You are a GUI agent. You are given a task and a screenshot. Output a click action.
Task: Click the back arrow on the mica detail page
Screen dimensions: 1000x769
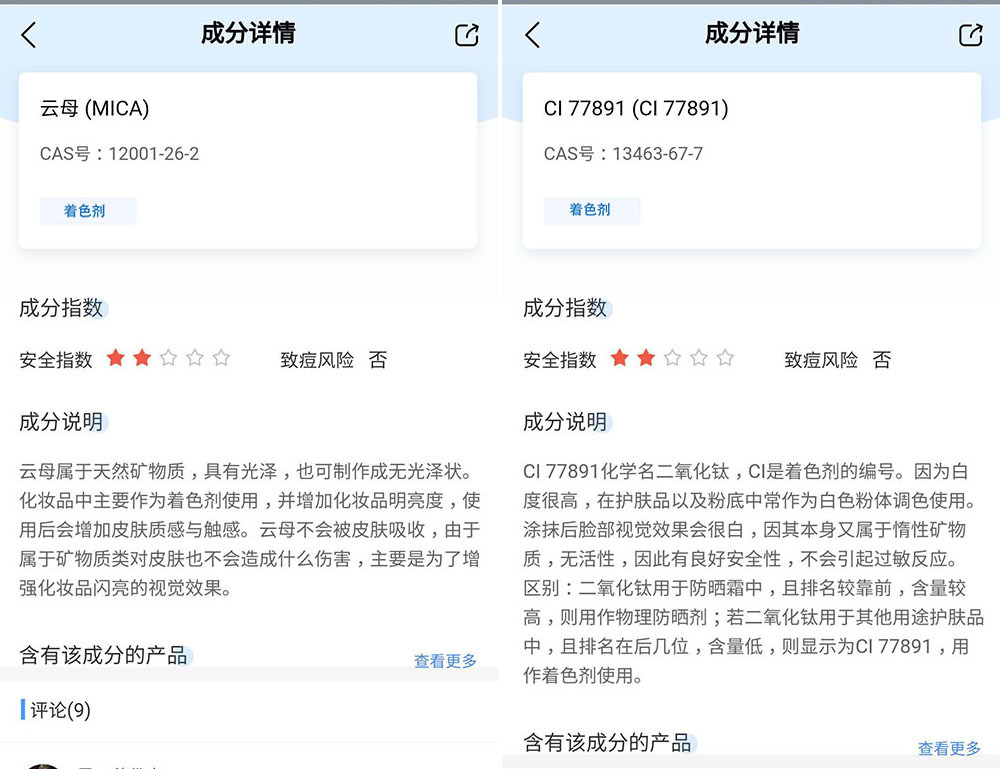tap(27, 33)
